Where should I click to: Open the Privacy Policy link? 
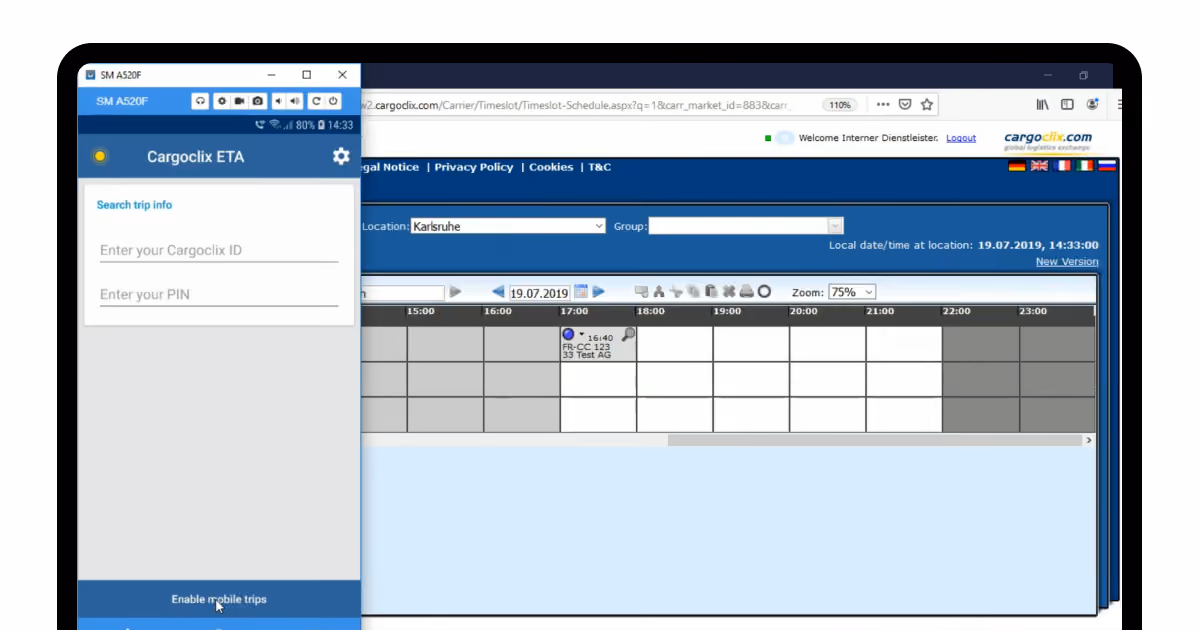point(474,167)
